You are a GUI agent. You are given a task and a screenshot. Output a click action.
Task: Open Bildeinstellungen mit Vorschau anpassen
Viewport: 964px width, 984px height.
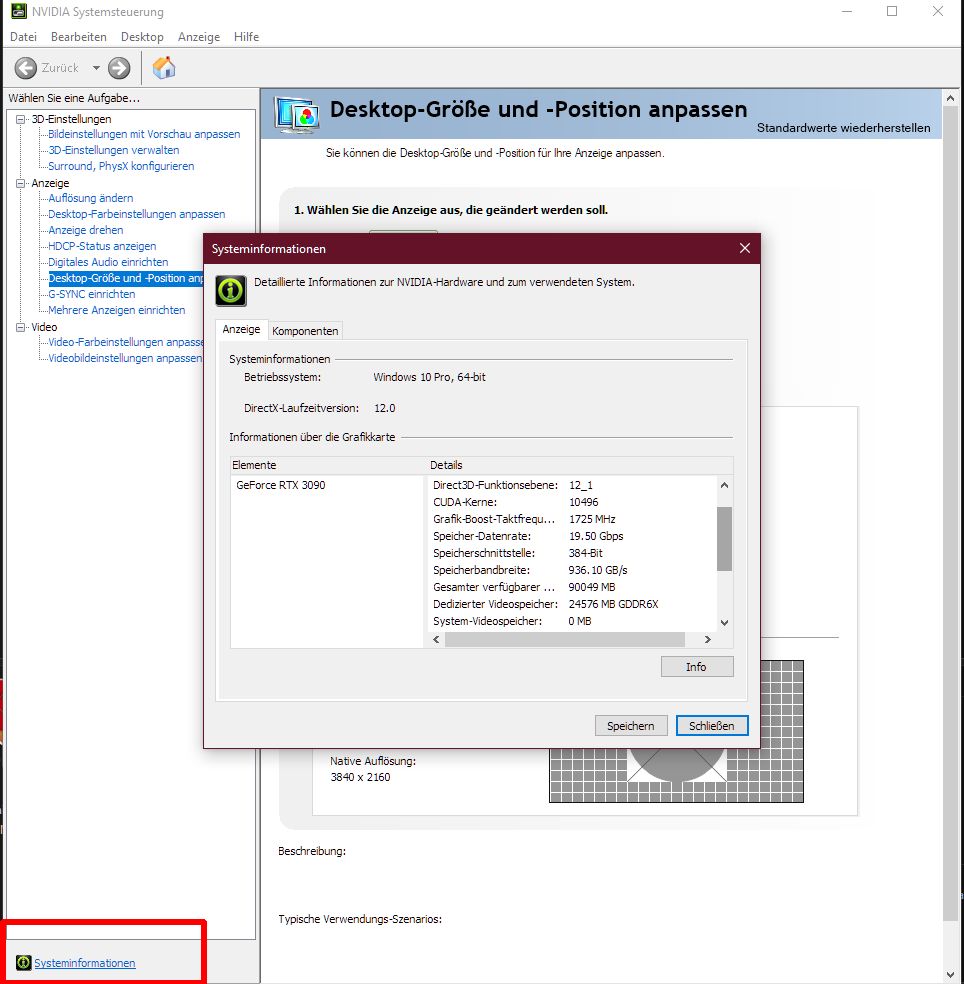(144, 134)
